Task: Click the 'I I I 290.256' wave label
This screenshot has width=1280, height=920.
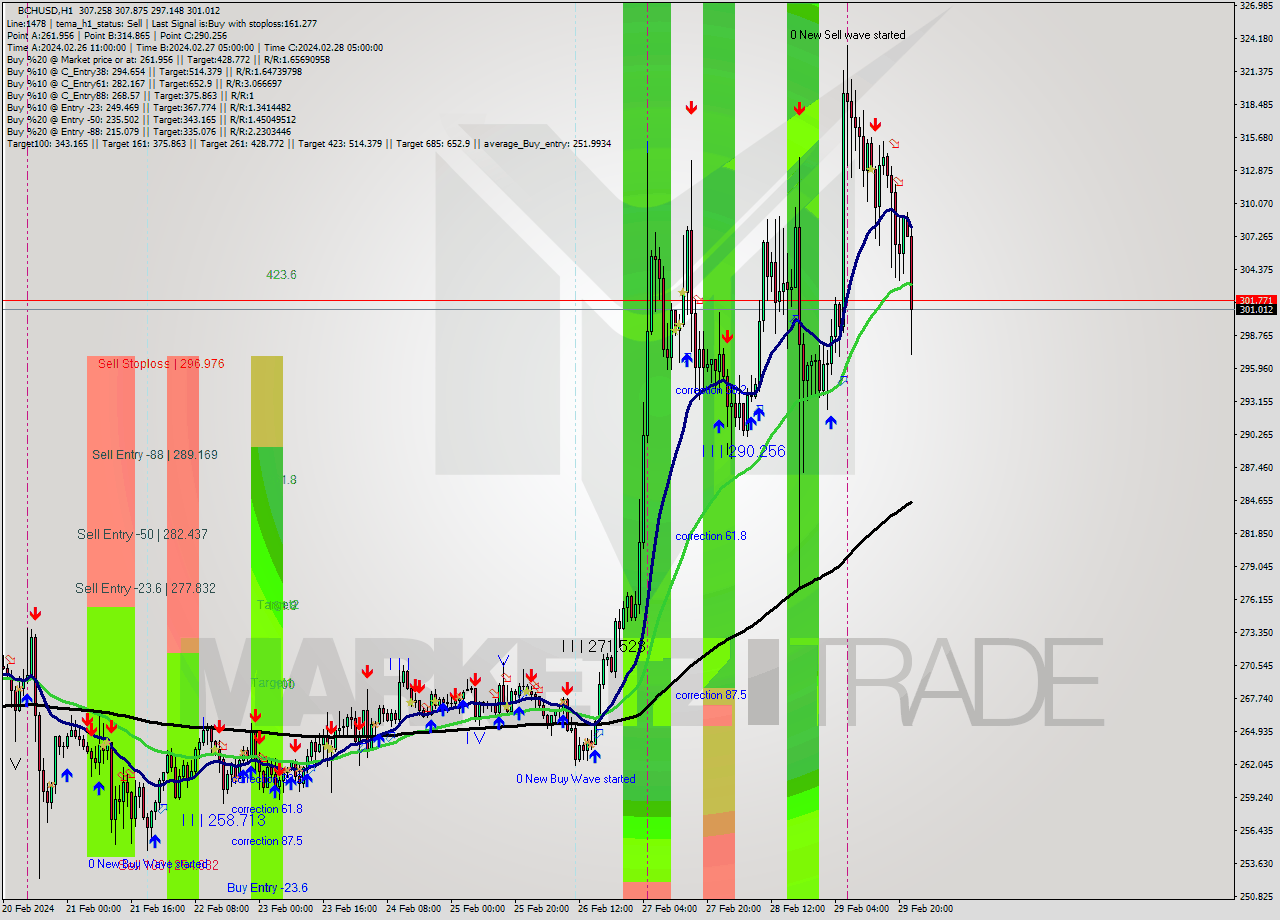Action: [x=743, y=452]
